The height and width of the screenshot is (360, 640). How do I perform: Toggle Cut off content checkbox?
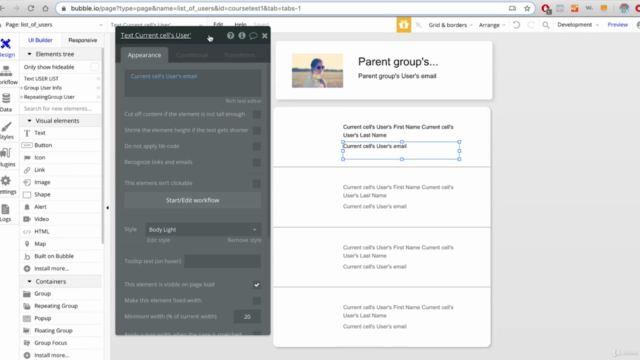(257, 114)
